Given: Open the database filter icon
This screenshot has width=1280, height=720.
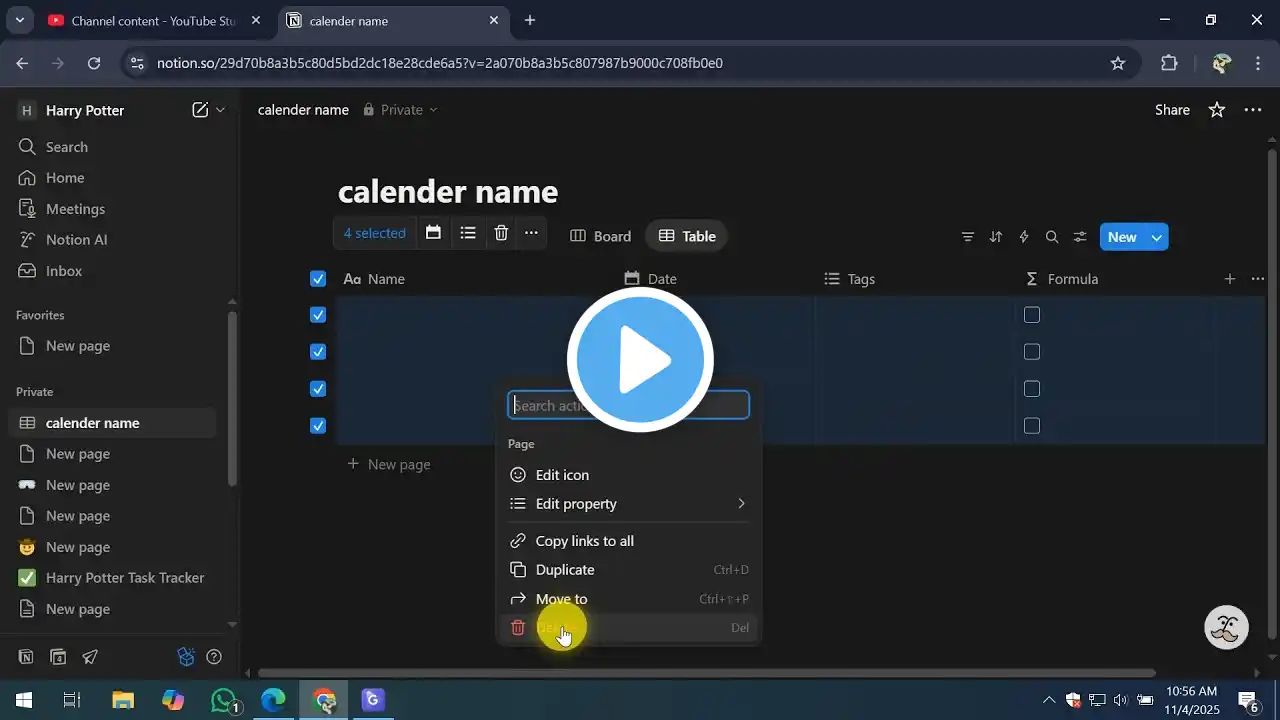Looking at the screenshot, I should pos(968,237).
